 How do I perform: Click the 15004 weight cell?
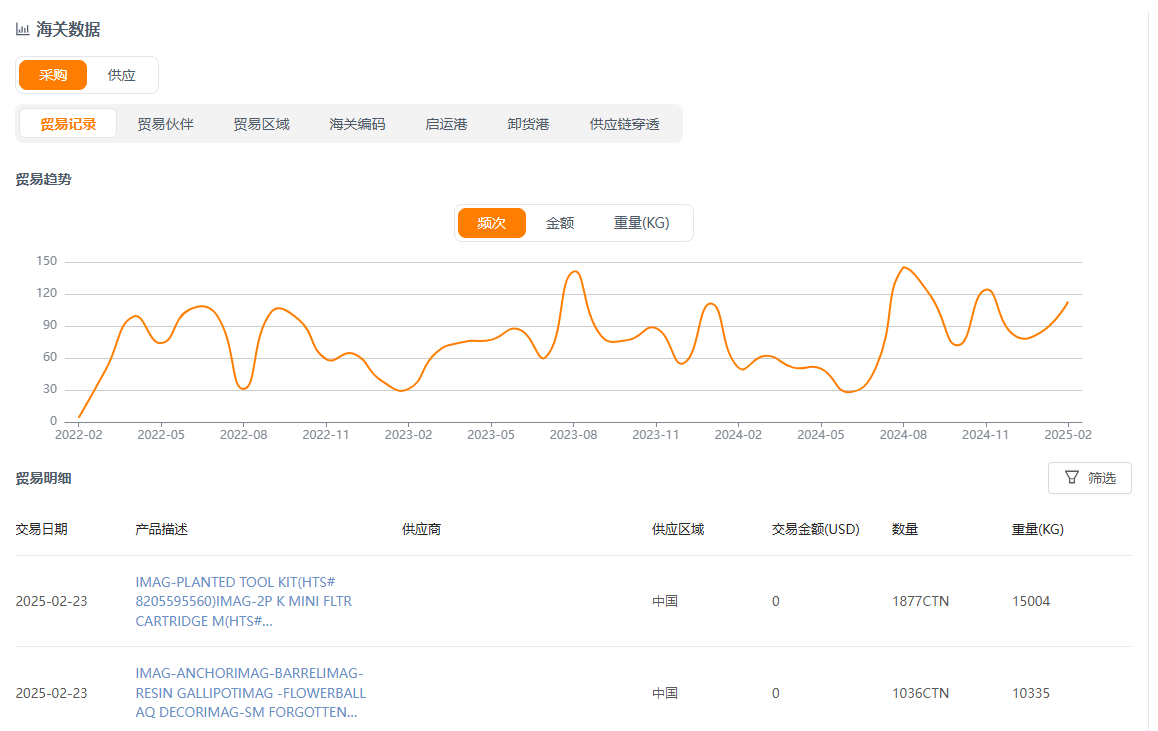point(1031,602)
